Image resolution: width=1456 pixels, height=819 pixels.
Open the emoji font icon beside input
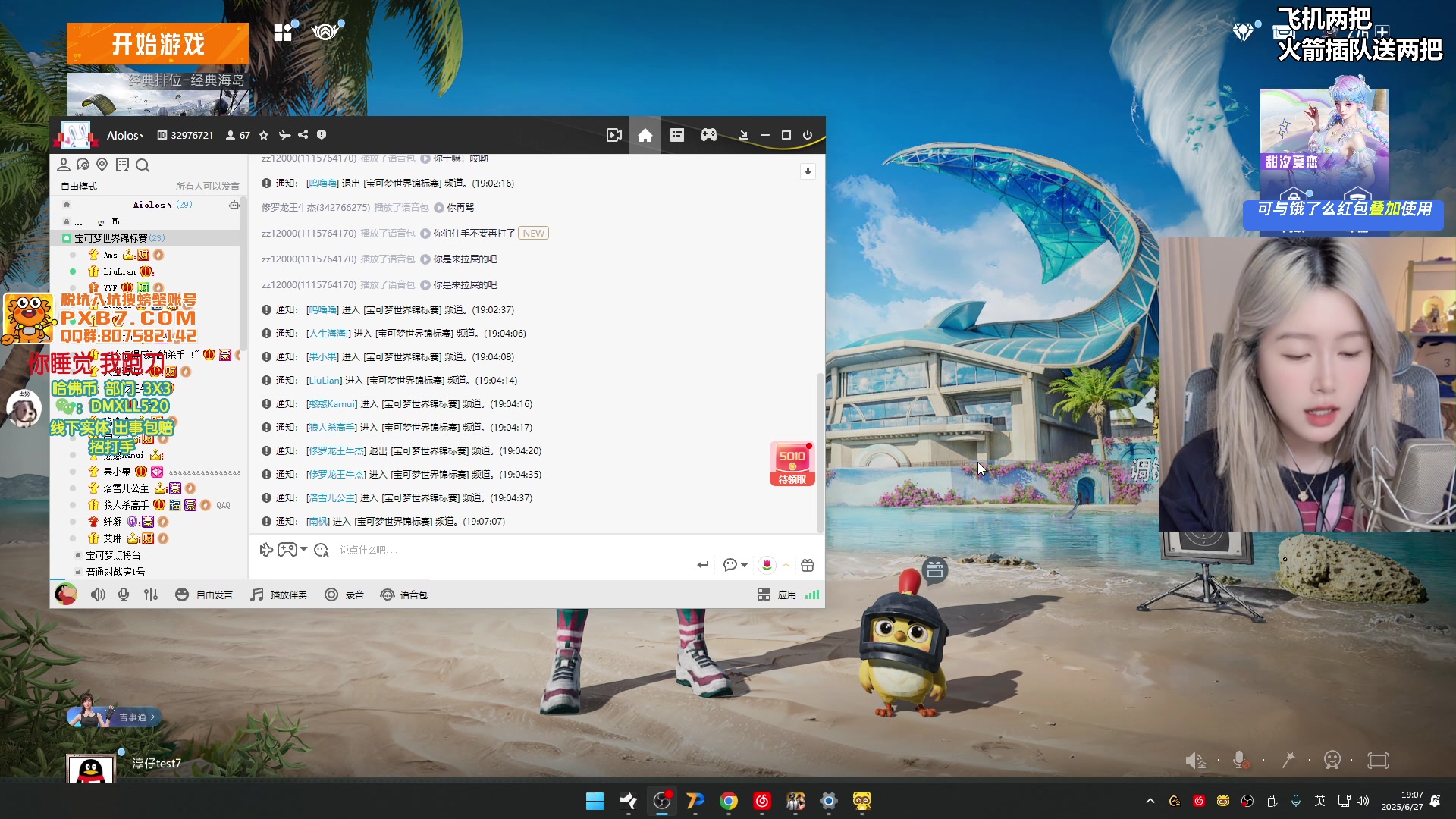coord(322,550)
